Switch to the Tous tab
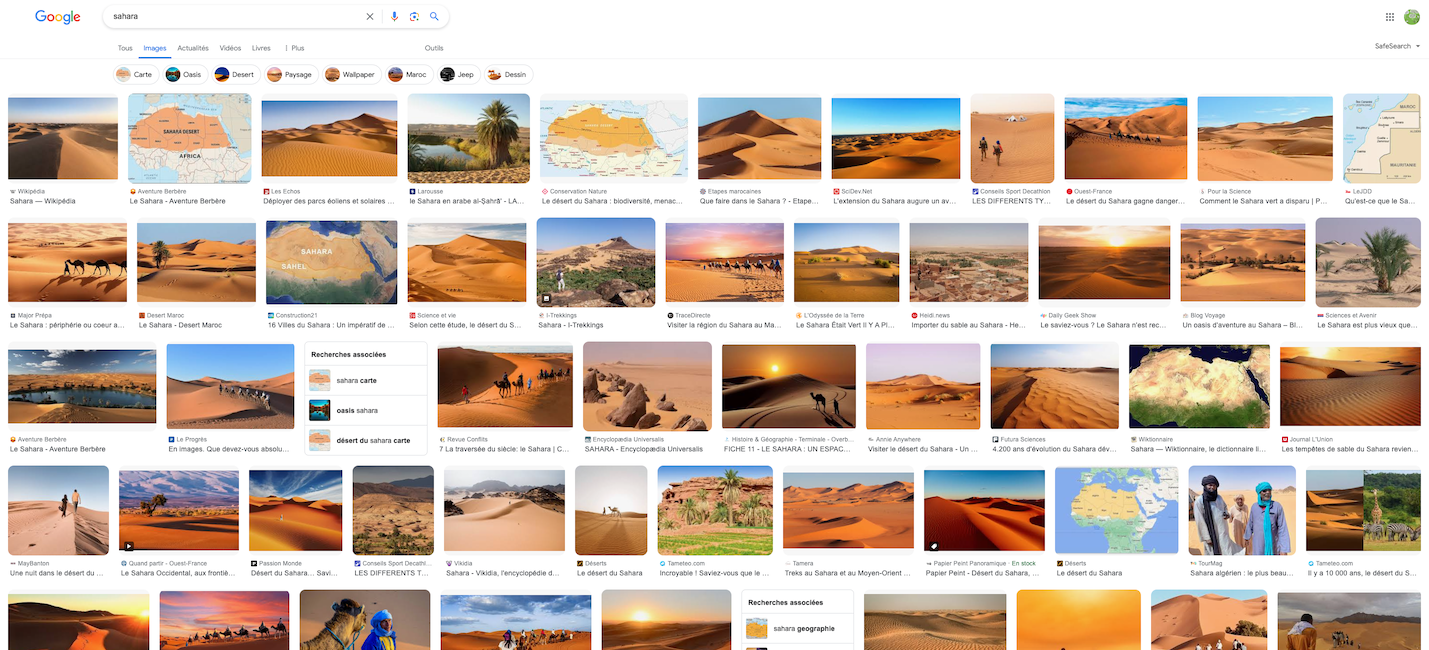The height and width of the screenshot is (650, 1429). [x=125, y=48]
